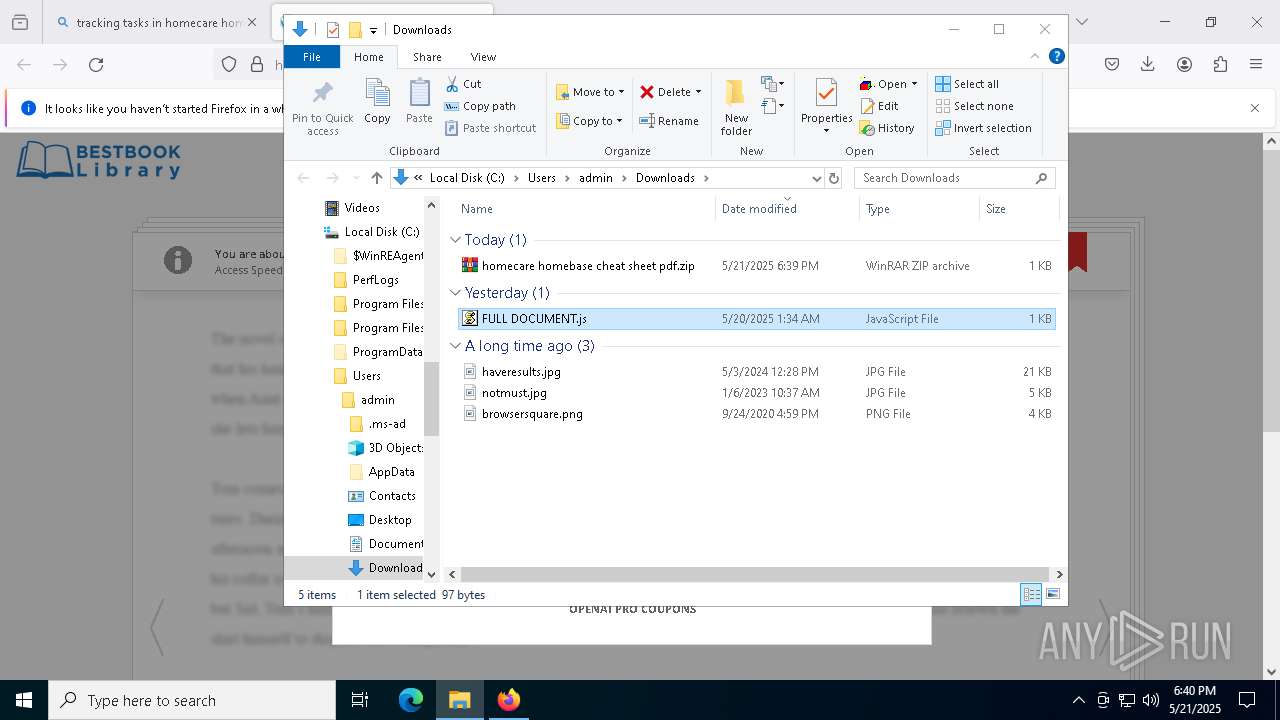Screen dimensions: 1280x720
Task: Click Paste shortcut in ribbon
Action: pos(490,128)
